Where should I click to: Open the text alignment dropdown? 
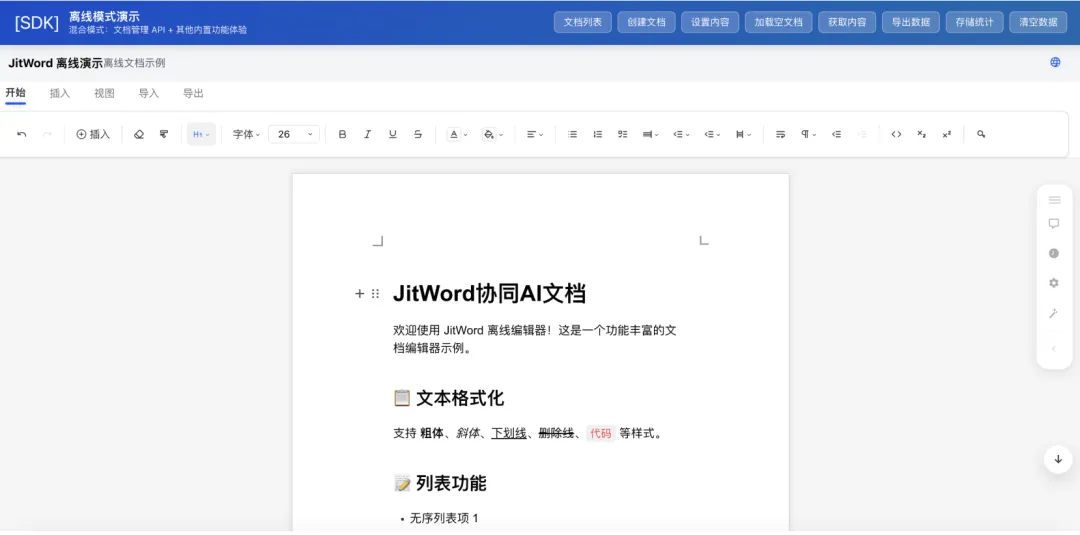pos(535,134)
